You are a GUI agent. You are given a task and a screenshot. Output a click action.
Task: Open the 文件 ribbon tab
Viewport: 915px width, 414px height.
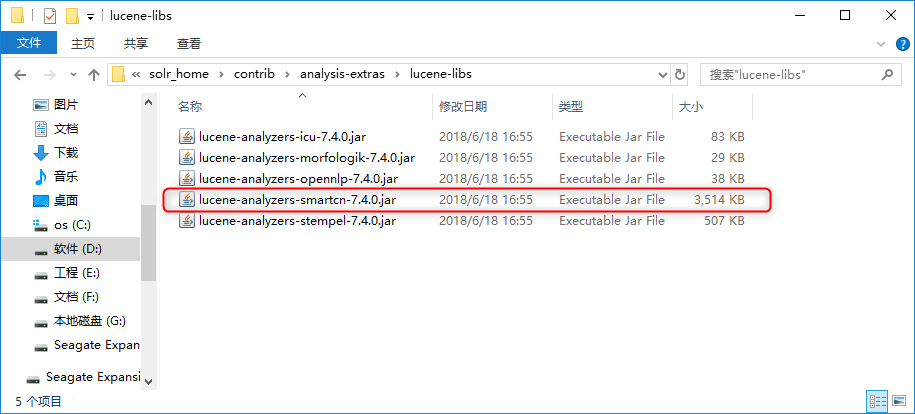click(x=29, y=43)
